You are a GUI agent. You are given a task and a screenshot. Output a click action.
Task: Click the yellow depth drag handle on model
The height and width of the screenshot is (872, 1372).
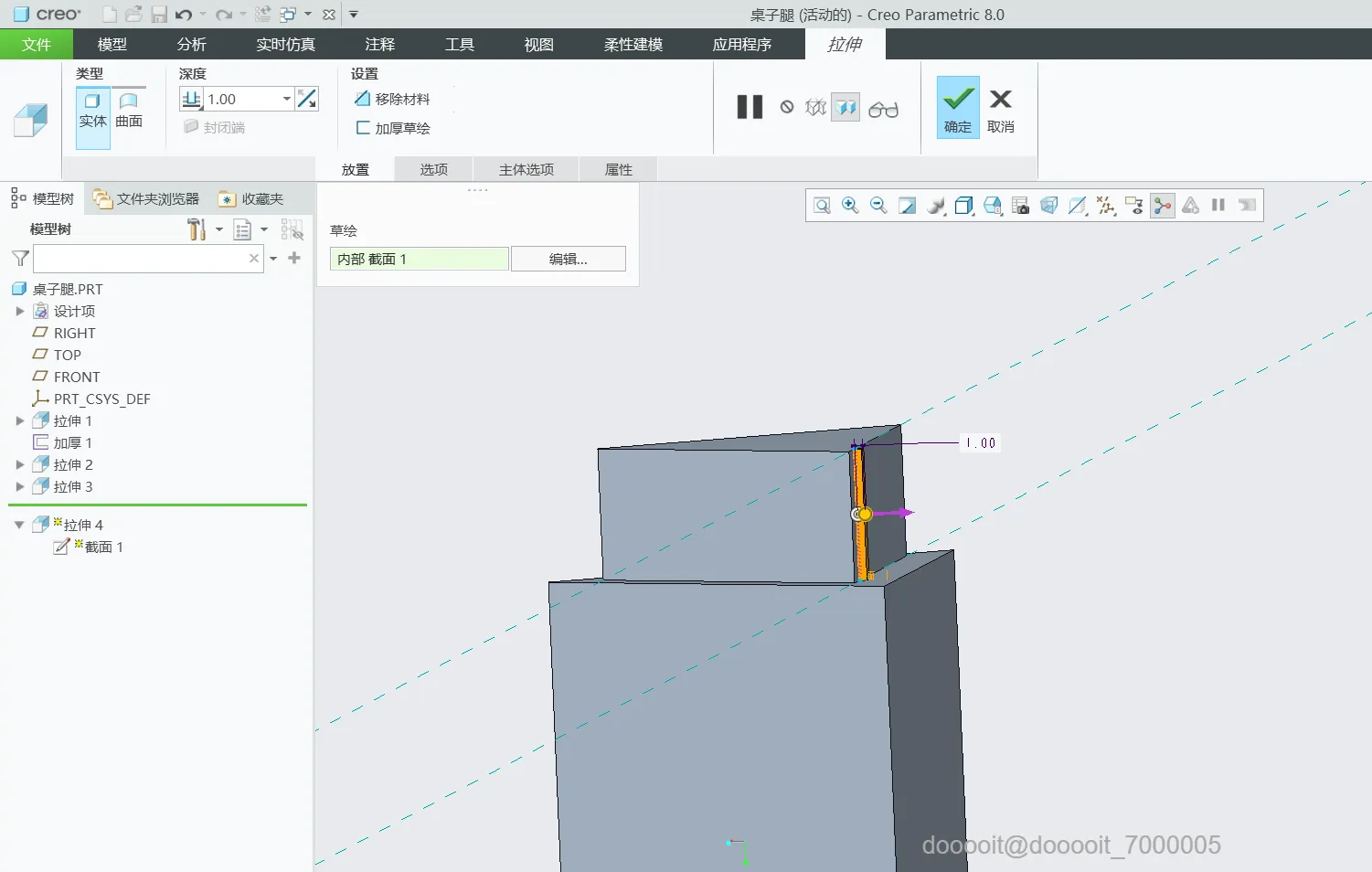pyautogui.click(x=865, y=515)
